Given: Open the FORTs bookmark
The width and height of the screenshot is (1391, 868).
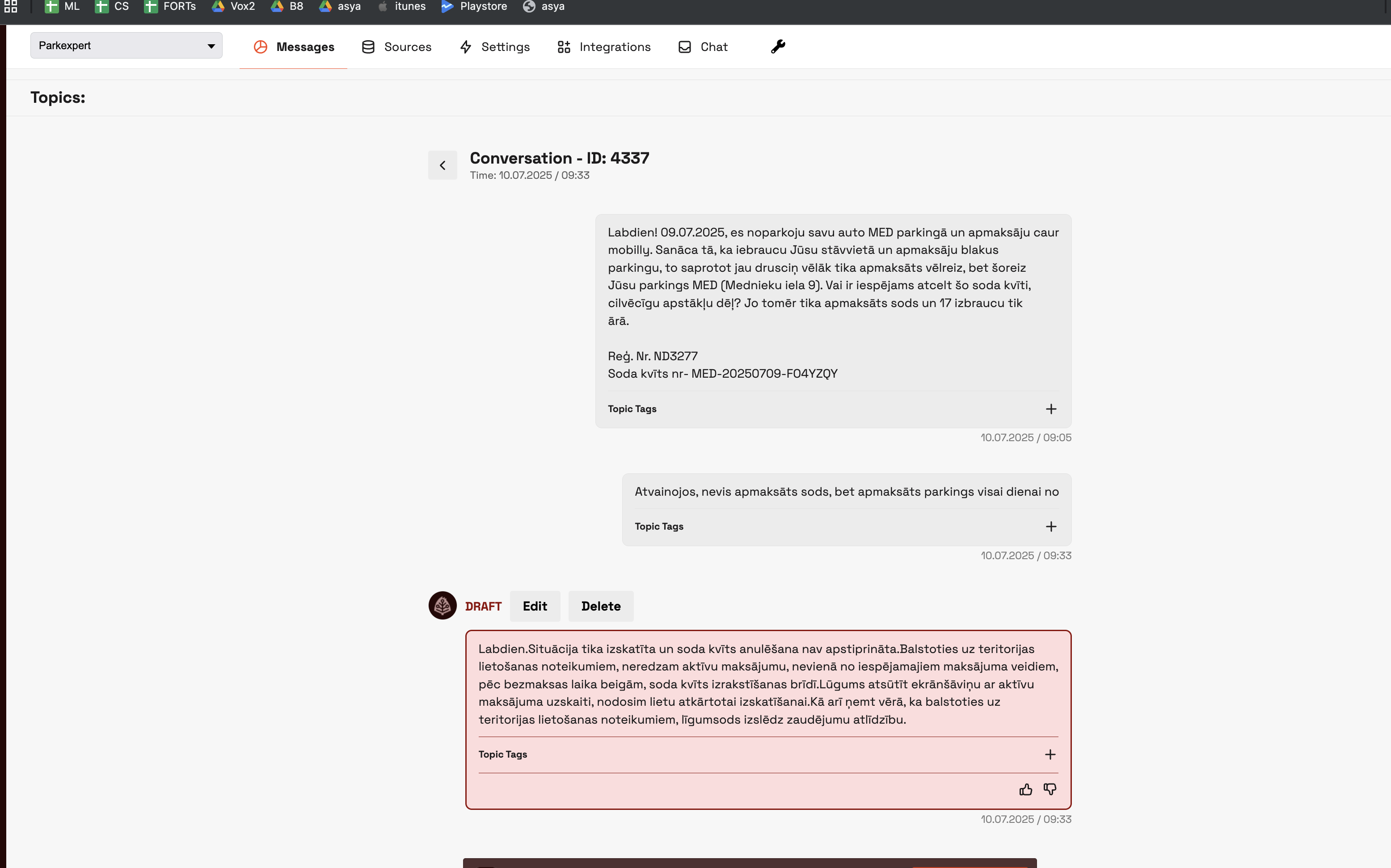Looking at the screenshot, I should pyautogui.click(x=170, y=6).
